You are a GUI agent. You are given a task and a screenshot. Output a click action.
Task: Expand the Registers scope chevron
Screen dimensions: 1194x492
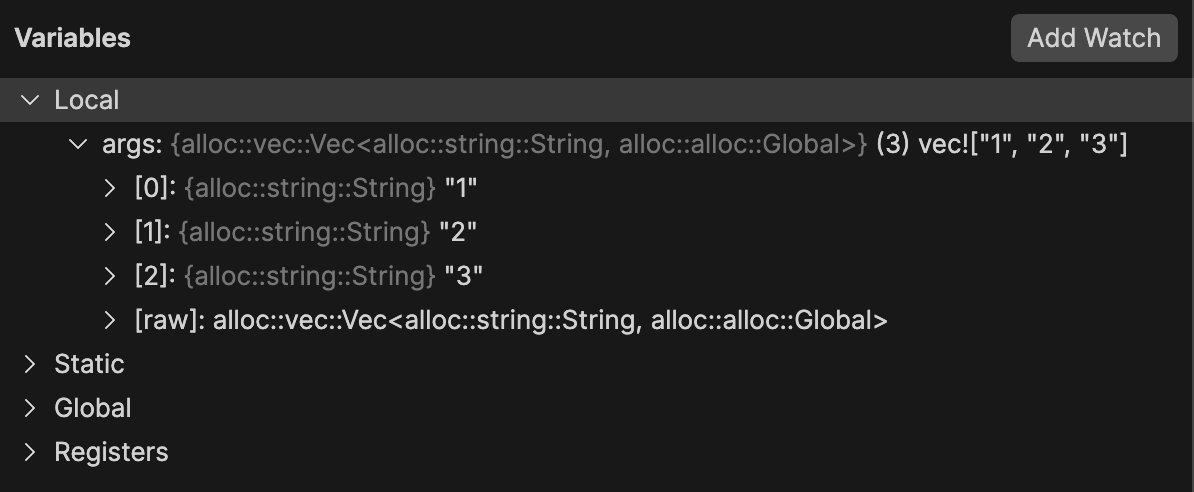click(x=31, y=452)
